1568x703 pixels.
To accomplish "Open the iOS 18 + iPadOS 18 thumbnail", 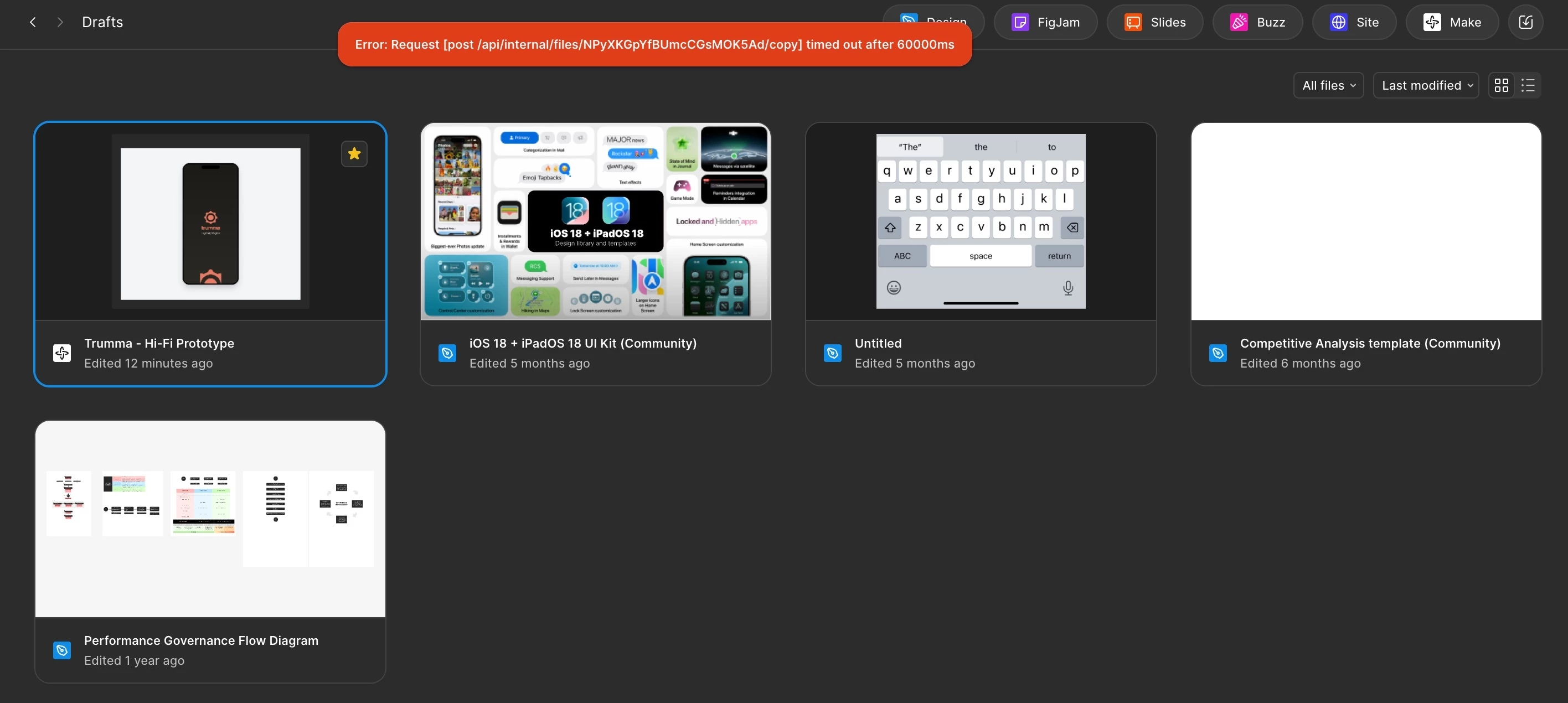I will [x=595, y=221].
